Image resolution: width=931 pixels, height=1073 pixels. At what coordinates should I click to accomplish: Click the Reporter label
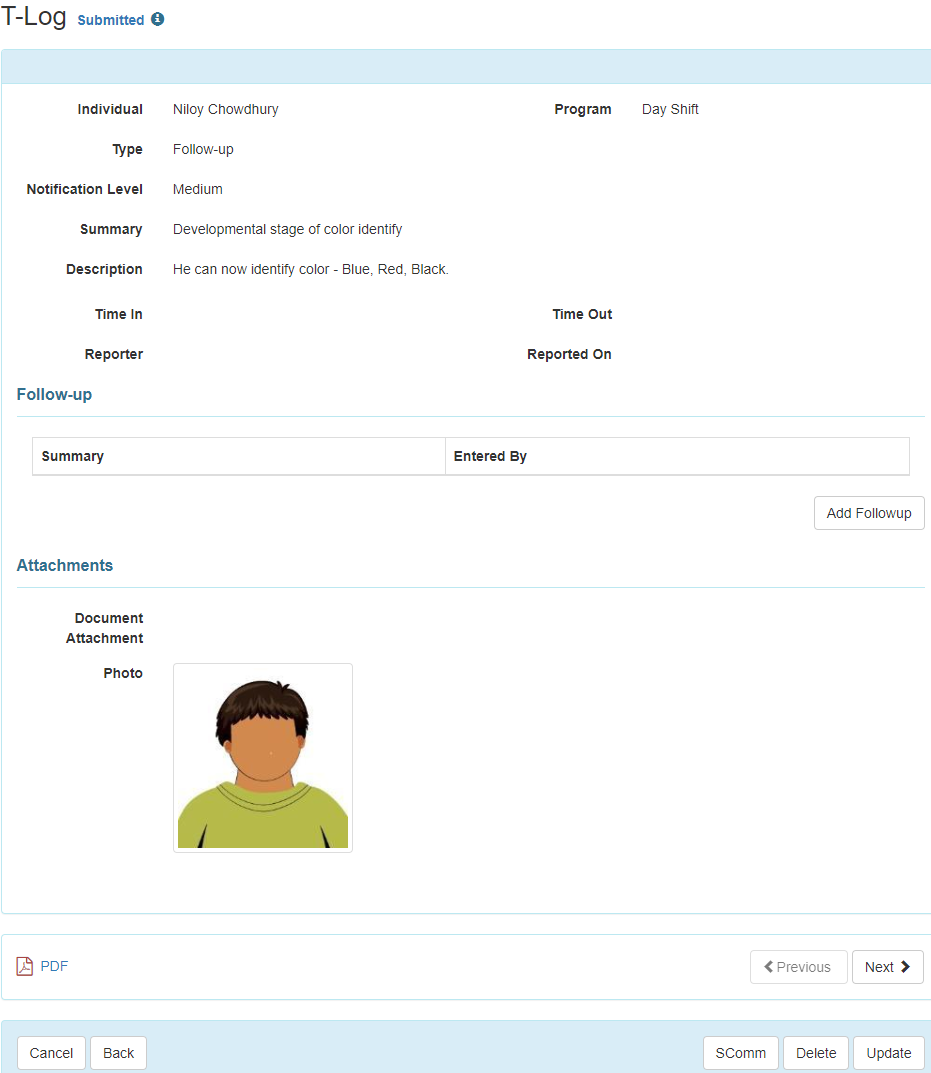click(114, 354)
